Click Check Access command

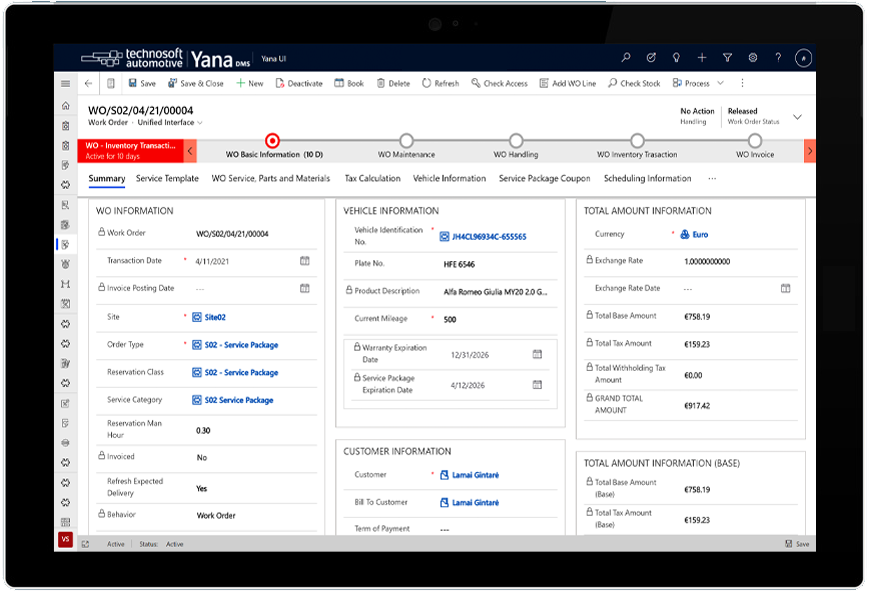pyautogui.click(x=499, y=83)
